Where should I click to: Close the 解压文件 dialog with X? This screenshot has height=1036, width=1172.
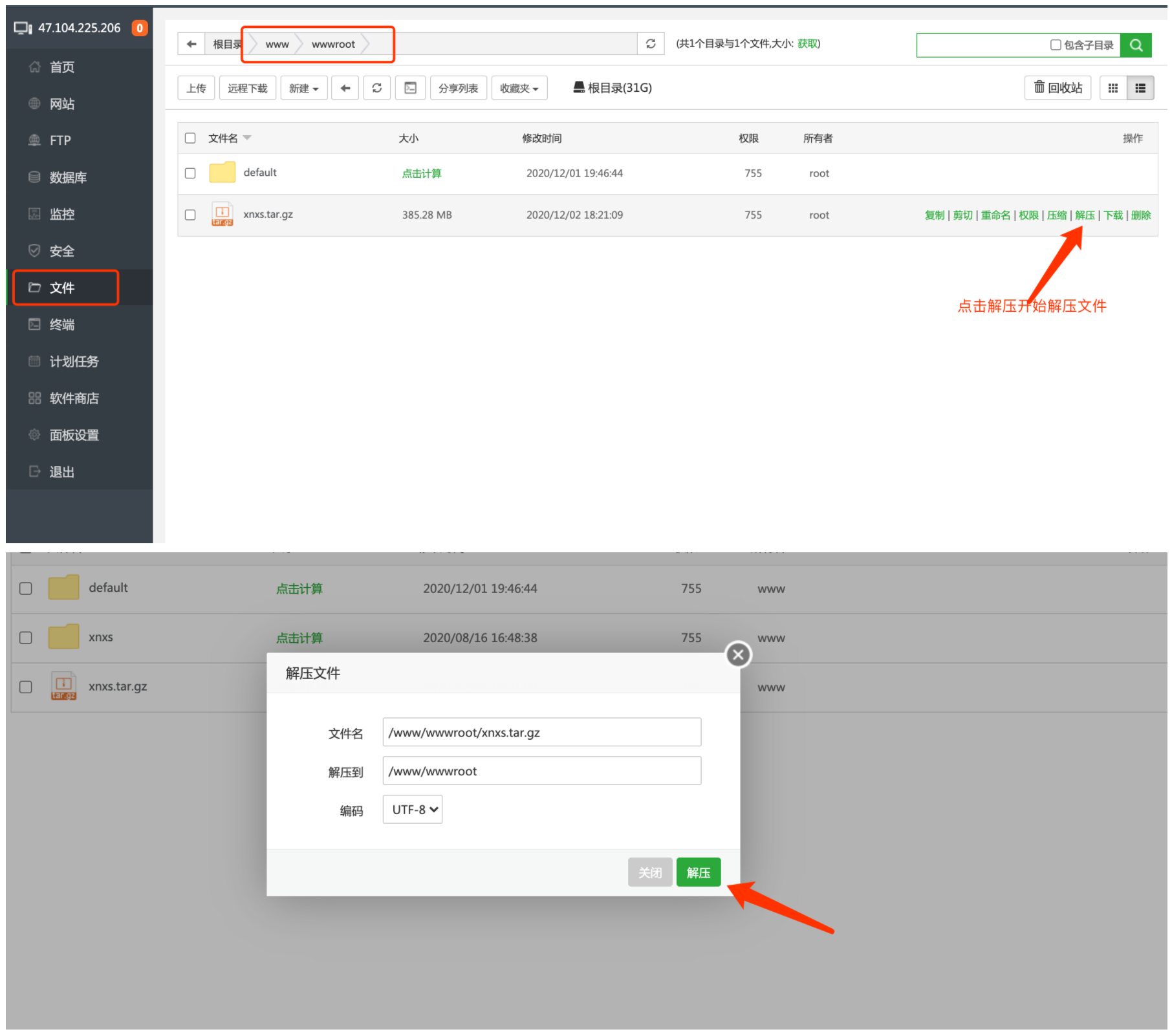coord(738,654)
